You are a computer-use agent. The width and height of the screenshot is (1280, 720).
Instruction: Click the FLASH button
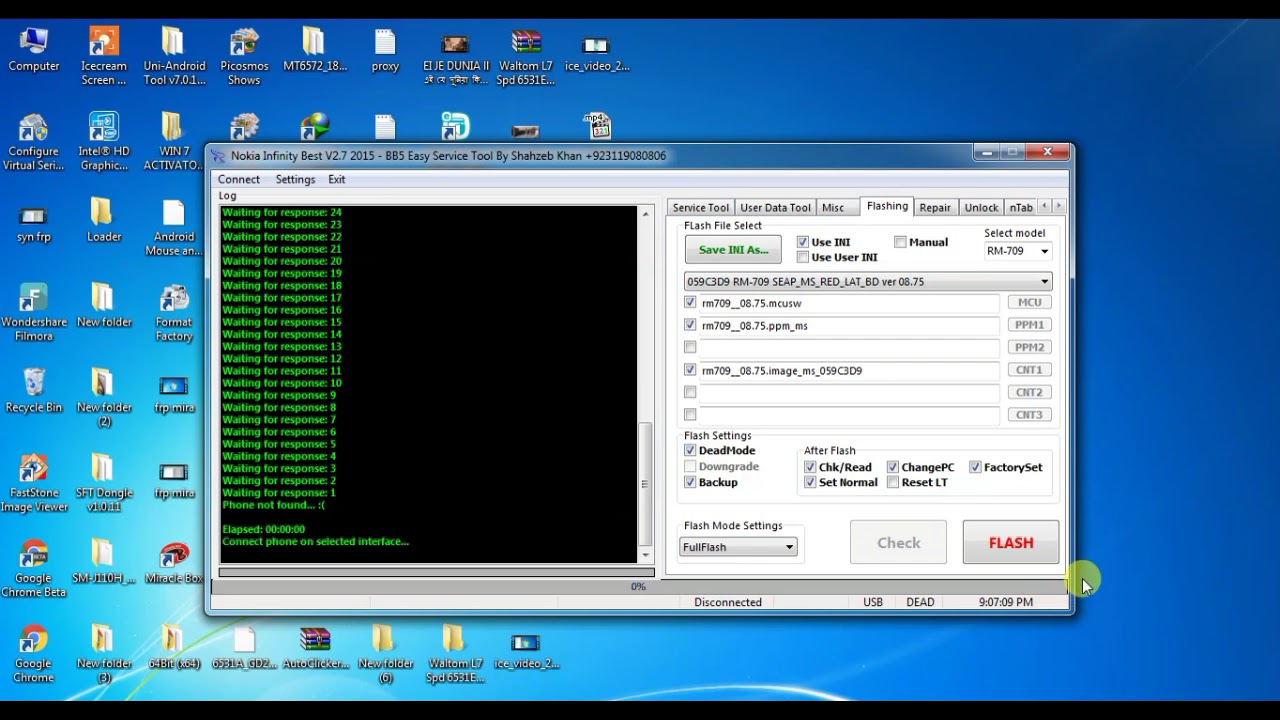(x=1010, y=542)
